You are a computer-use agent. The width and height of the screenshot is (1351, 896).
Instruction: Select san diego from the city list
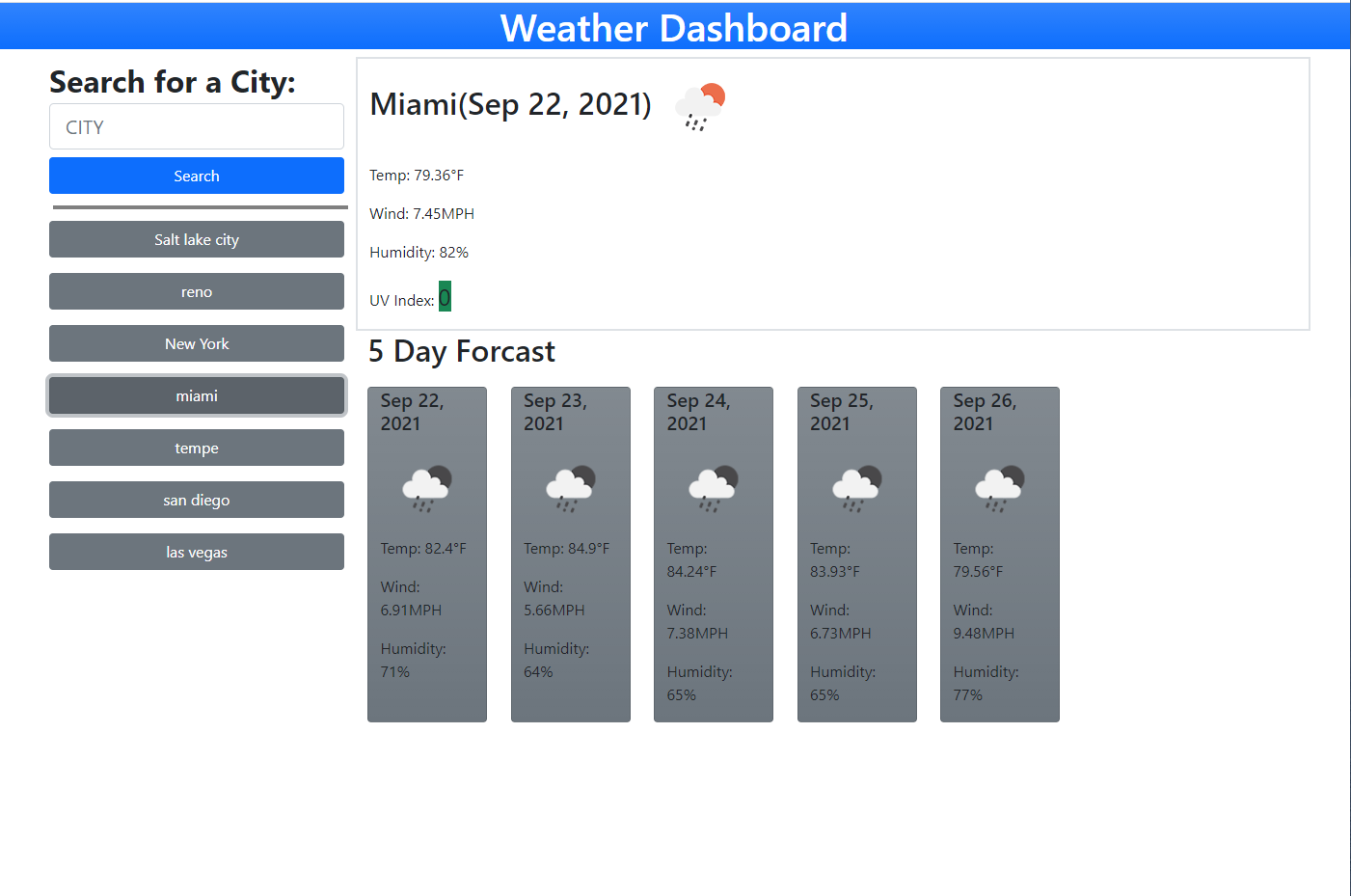(x=196, y=500)
